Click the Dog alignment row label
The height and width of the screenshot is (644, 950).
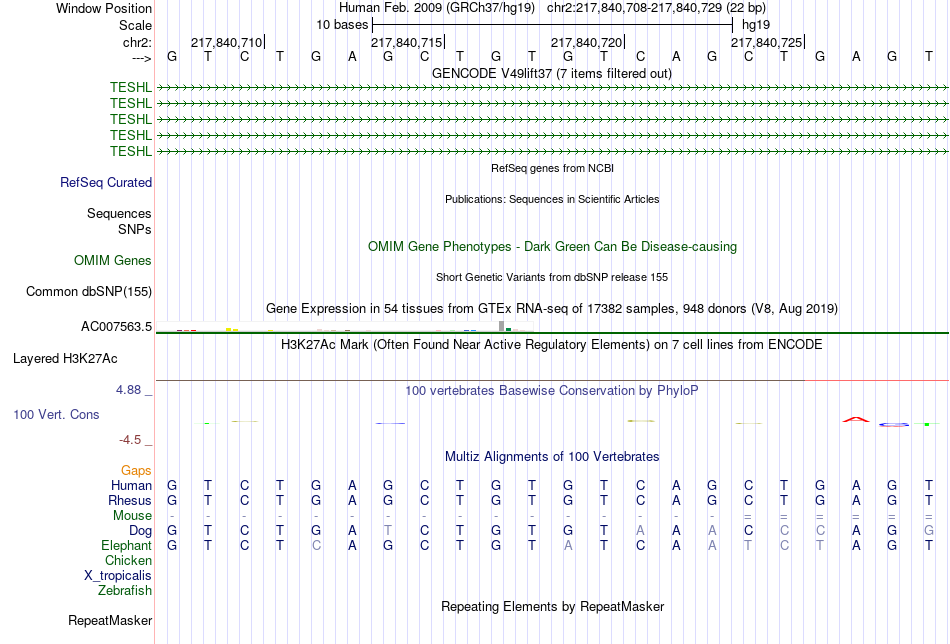click(x=140, y=531)
